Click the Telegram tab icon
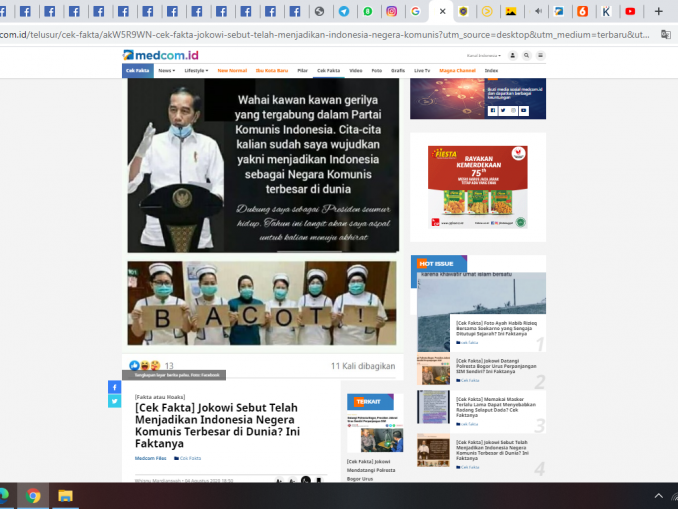The image size is (678, 509). [x=344, y=12]
